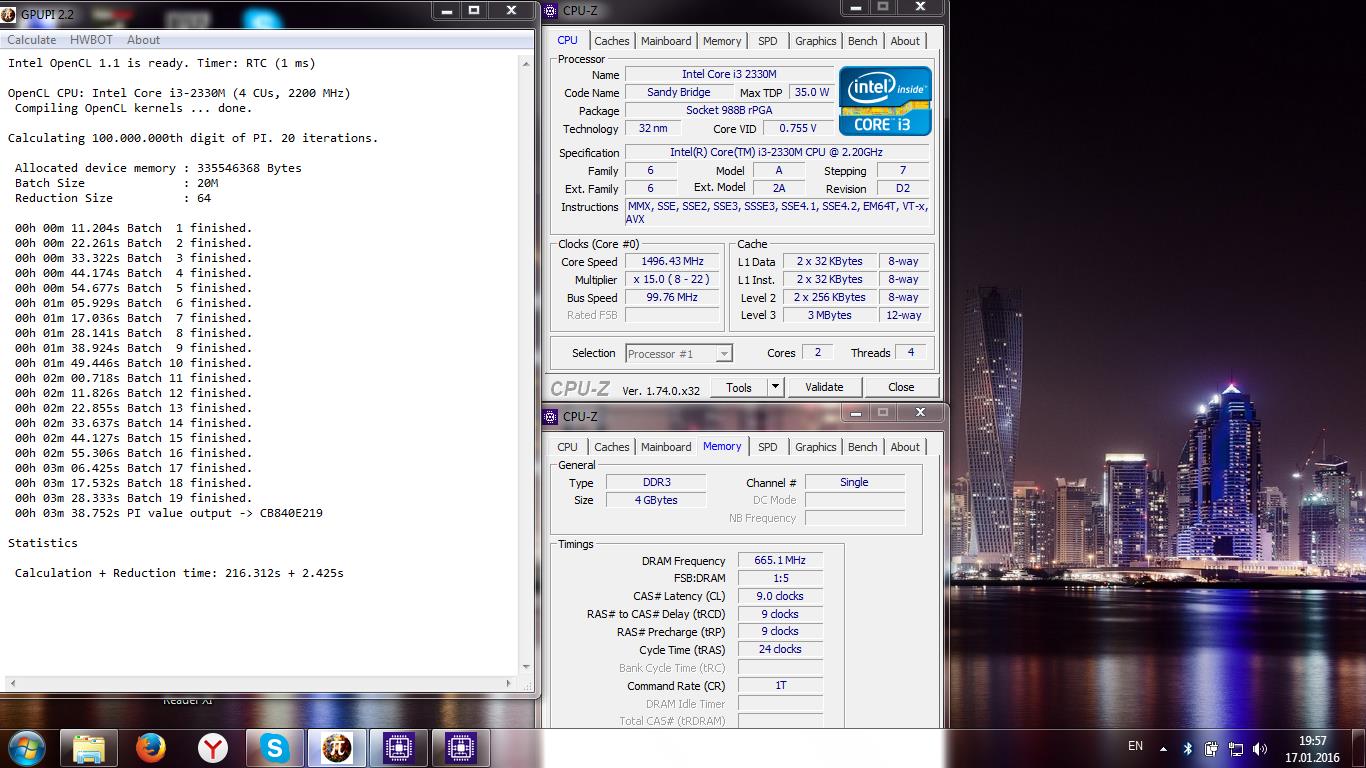
Task: Open Graphics tab in lower CPU-Z window
Action: coord(816,447)
